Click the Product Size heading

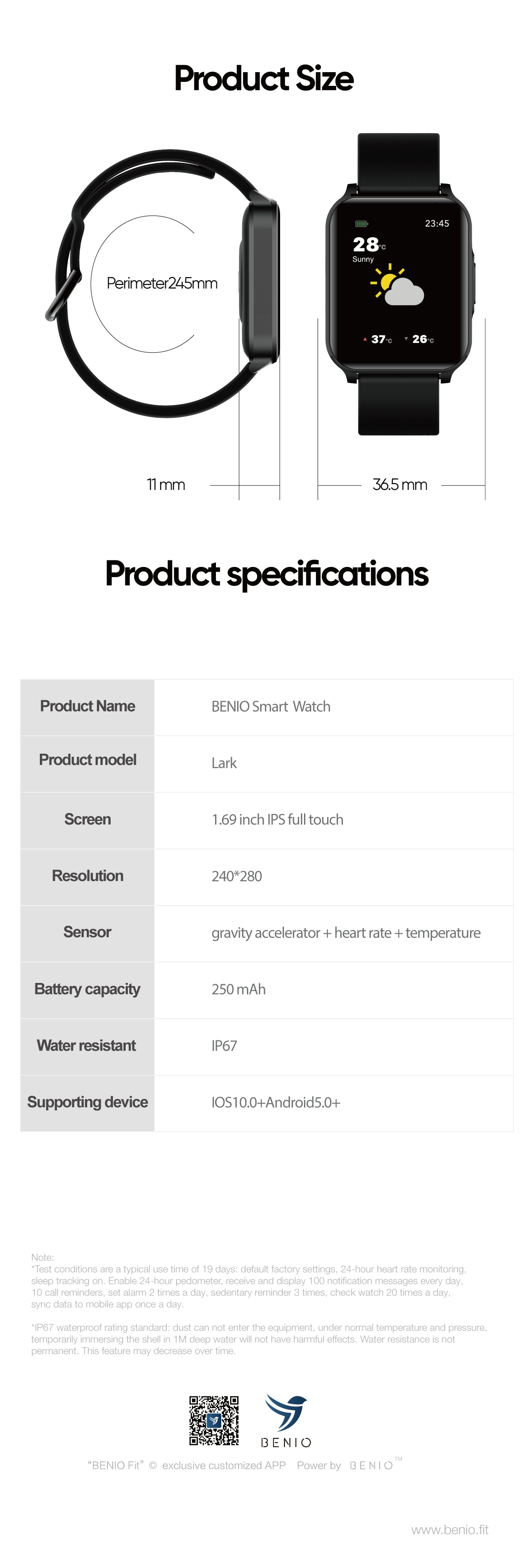pos(264,78)
